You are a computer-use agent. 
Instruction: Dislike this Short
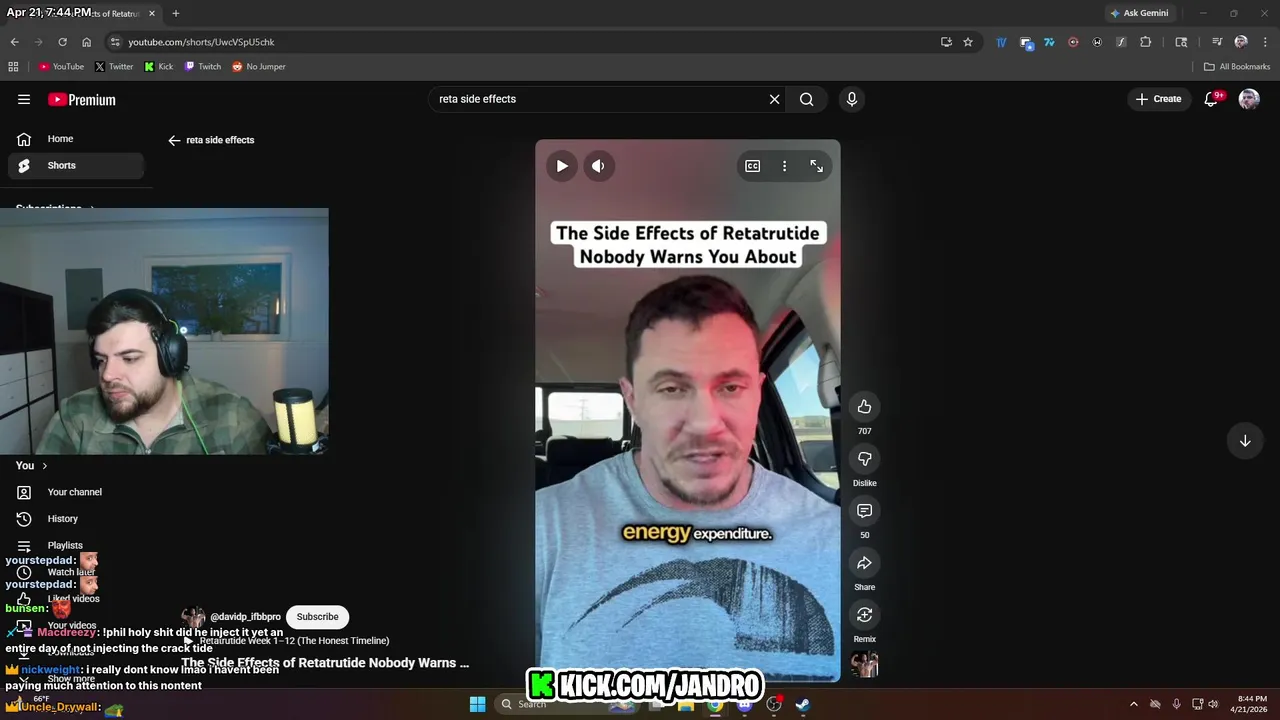click(x=864, y=459)
